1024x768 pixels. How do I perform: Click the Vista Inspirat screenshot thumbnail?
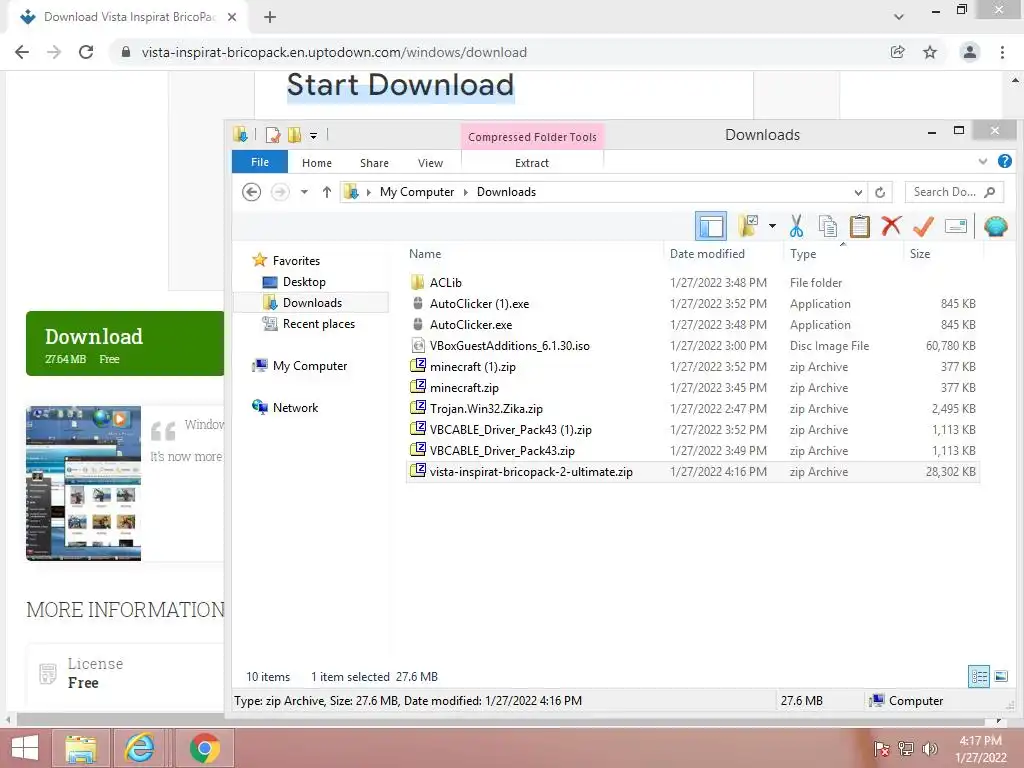[x=84, y=483]
